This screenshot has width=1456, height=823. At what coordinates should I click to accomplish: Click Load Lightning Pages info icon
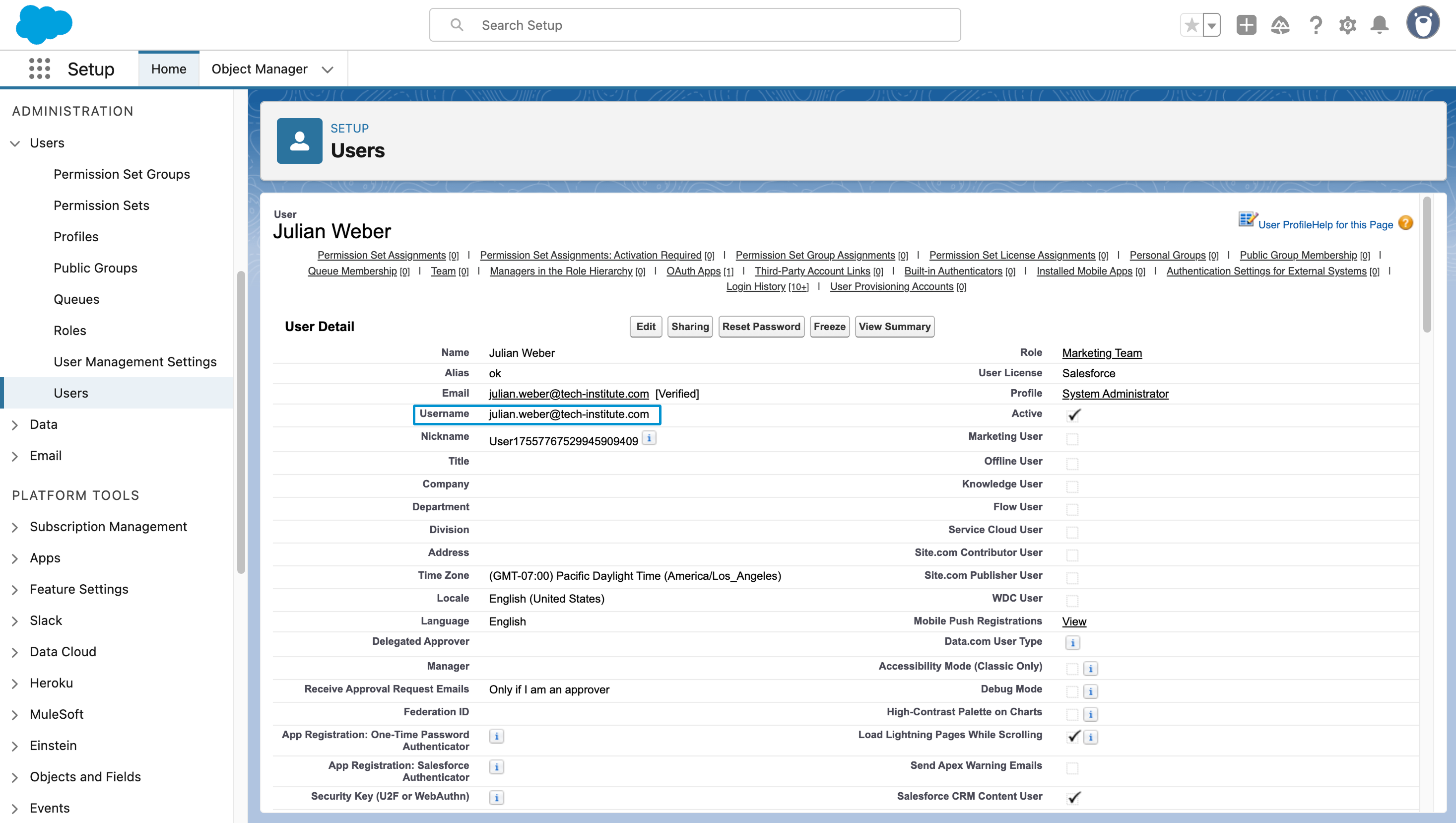tap(1091, 737)
